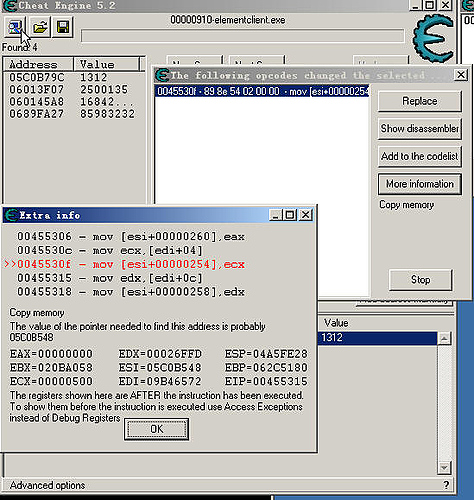Click the Cheat Engine title bar icon
The height and width of the screenshot is (500, 474).
point(9,5)
